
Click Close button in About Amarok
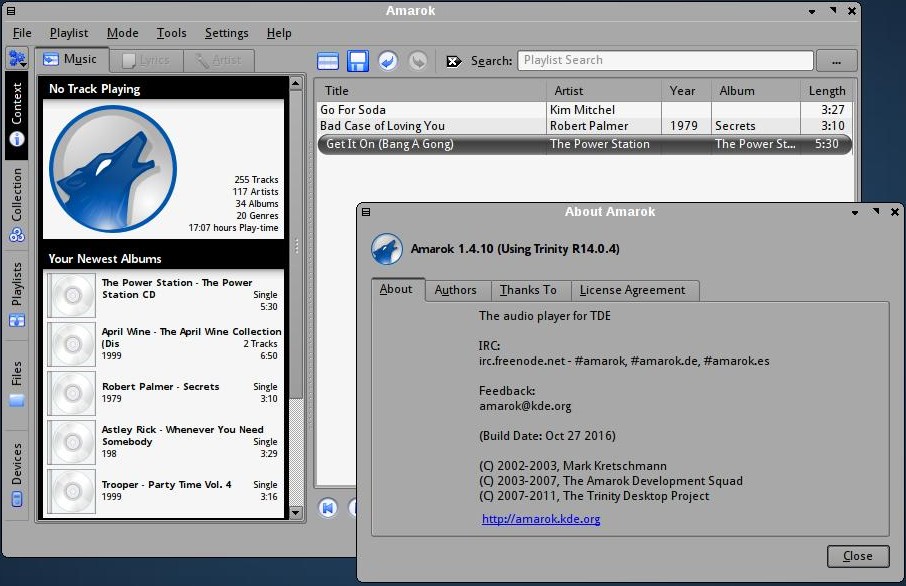[857, 556]
